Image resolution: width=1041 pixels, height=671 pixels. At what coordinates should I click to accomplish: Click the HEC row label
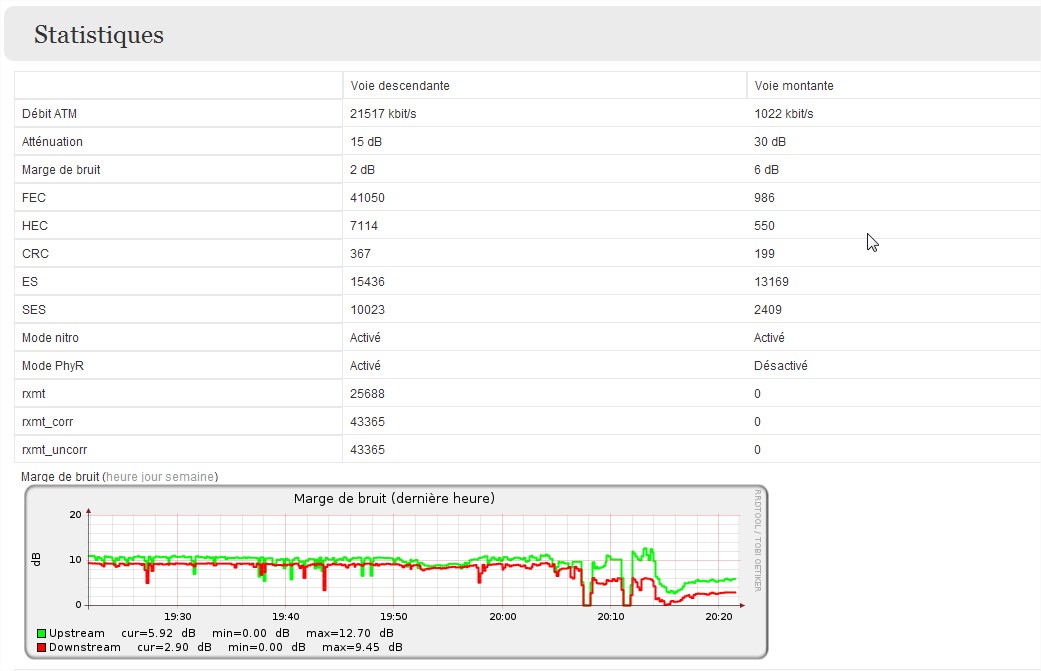point(33,225)
